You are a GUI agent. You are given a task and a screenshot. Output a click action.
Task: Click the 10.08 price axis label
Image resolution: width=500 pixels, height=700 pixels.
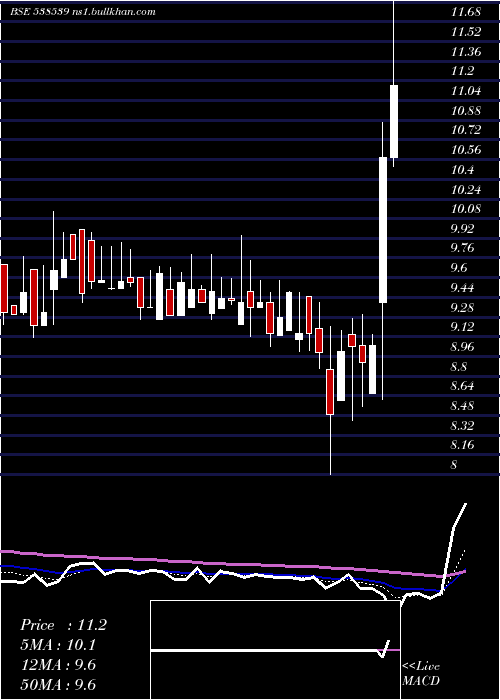(466, 208)
